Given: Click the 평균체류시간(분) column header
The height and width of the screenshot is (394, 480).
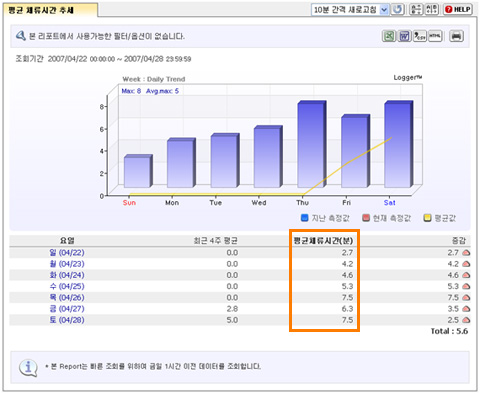Looking at the screenshot, I should (x=323, y=241).
